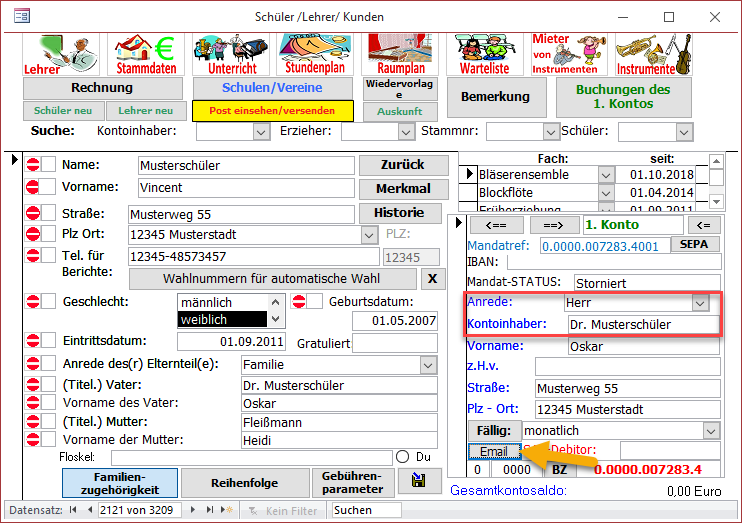Click the Suchen field in record bar

click(x=366, y=510)
